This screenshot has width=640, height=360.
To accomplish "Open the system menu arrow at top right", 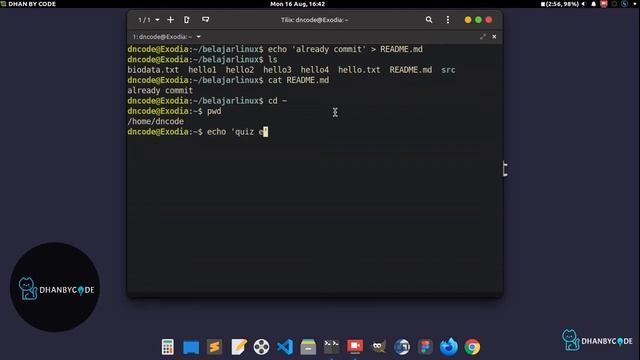I will (x=635, y=4).
